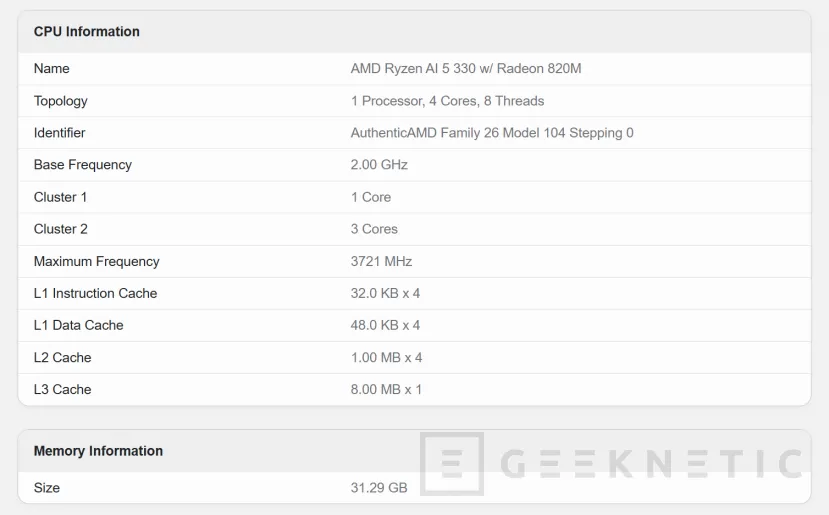This screenshot has width=829, height=515.
Task: Select the 'CPU Information' section heading
Action: pyautogui.click(x=87, y=32)
